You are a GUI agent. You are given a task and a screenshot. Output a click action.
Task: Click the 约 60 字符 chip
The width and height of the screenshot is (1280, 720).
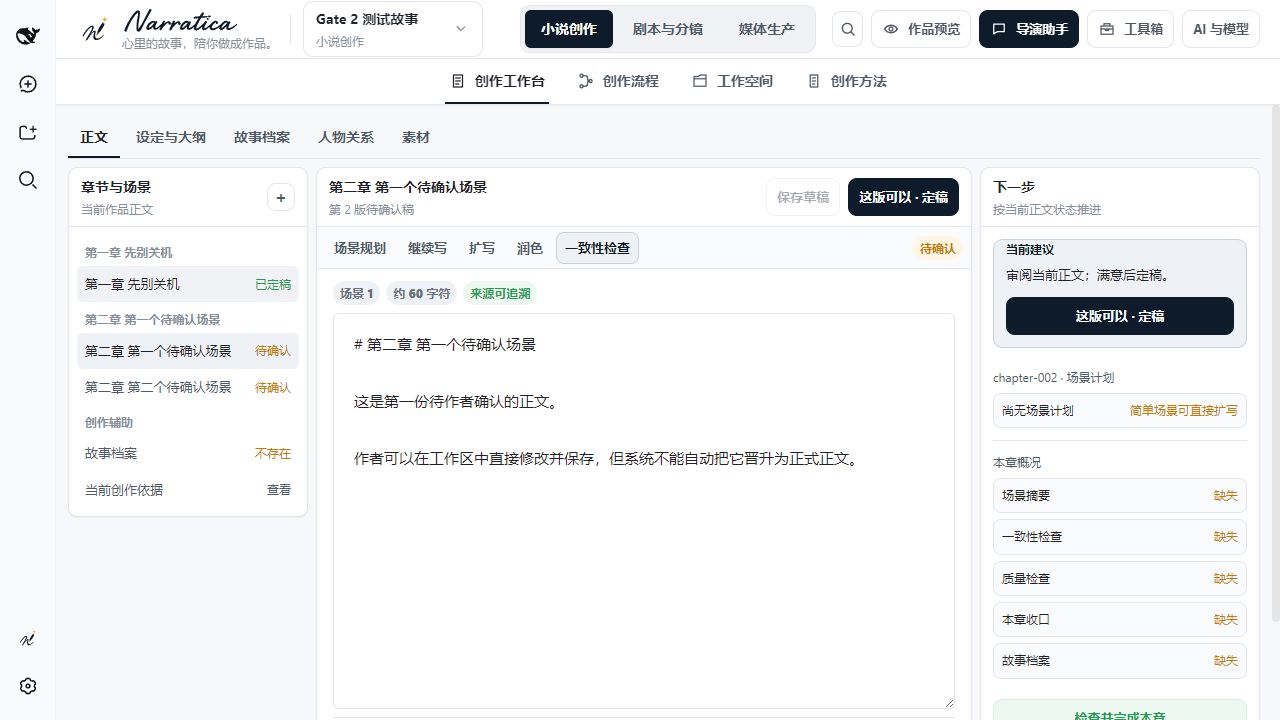tap(422, 293)
